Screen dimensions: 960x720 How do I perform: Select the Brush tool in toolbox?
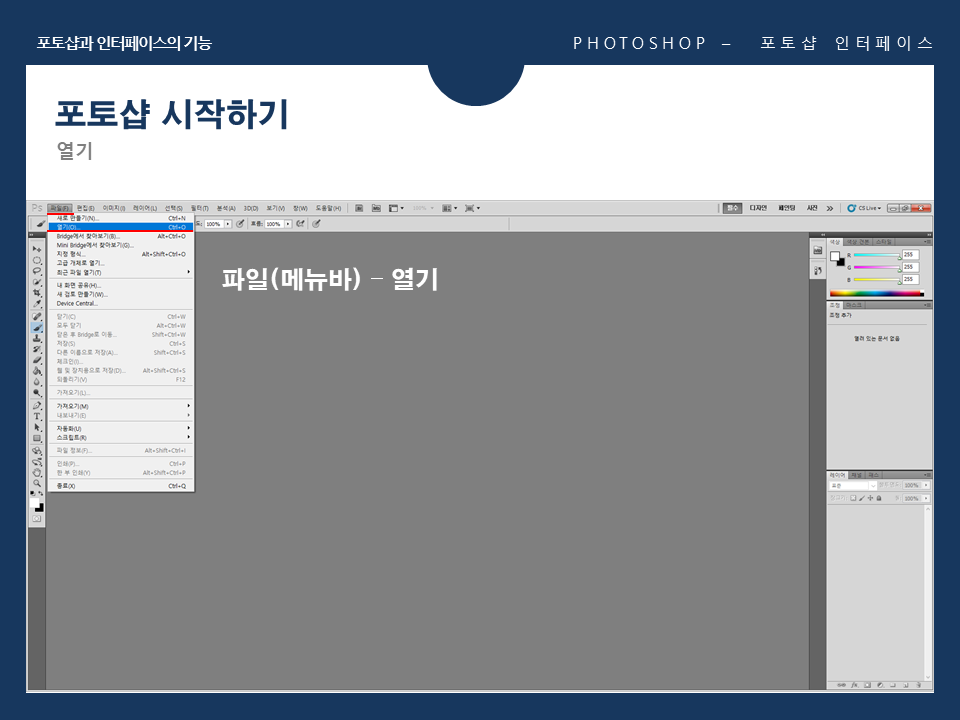click(37, 328)
